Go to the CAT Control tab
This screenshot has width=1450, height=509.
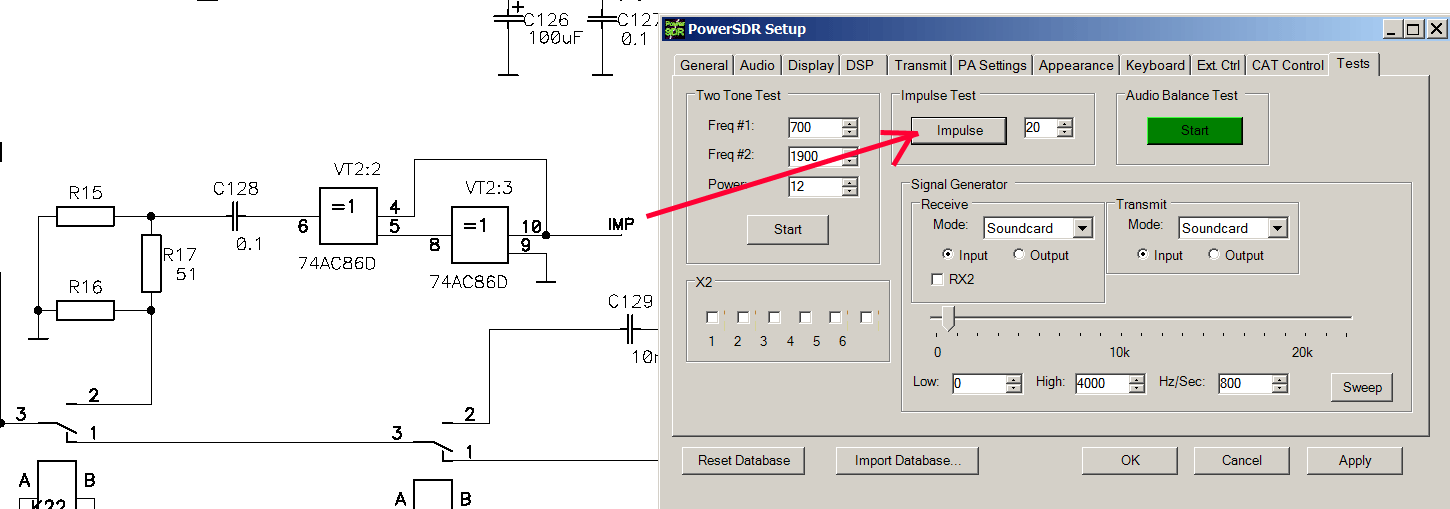(x=1287, y=65)
